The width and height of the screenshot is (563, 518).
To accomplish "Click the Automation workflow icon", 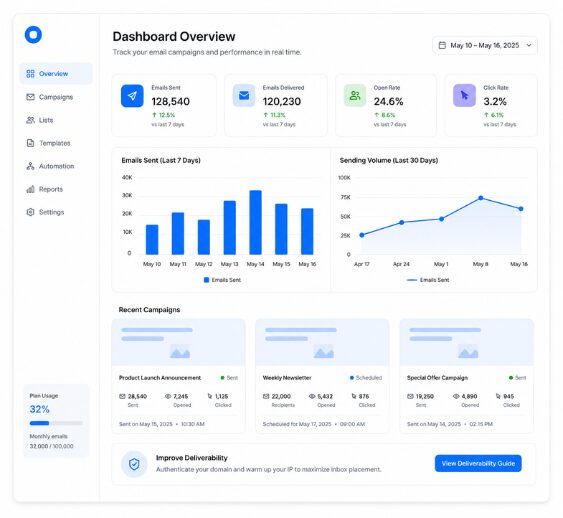I will [31, 166].
